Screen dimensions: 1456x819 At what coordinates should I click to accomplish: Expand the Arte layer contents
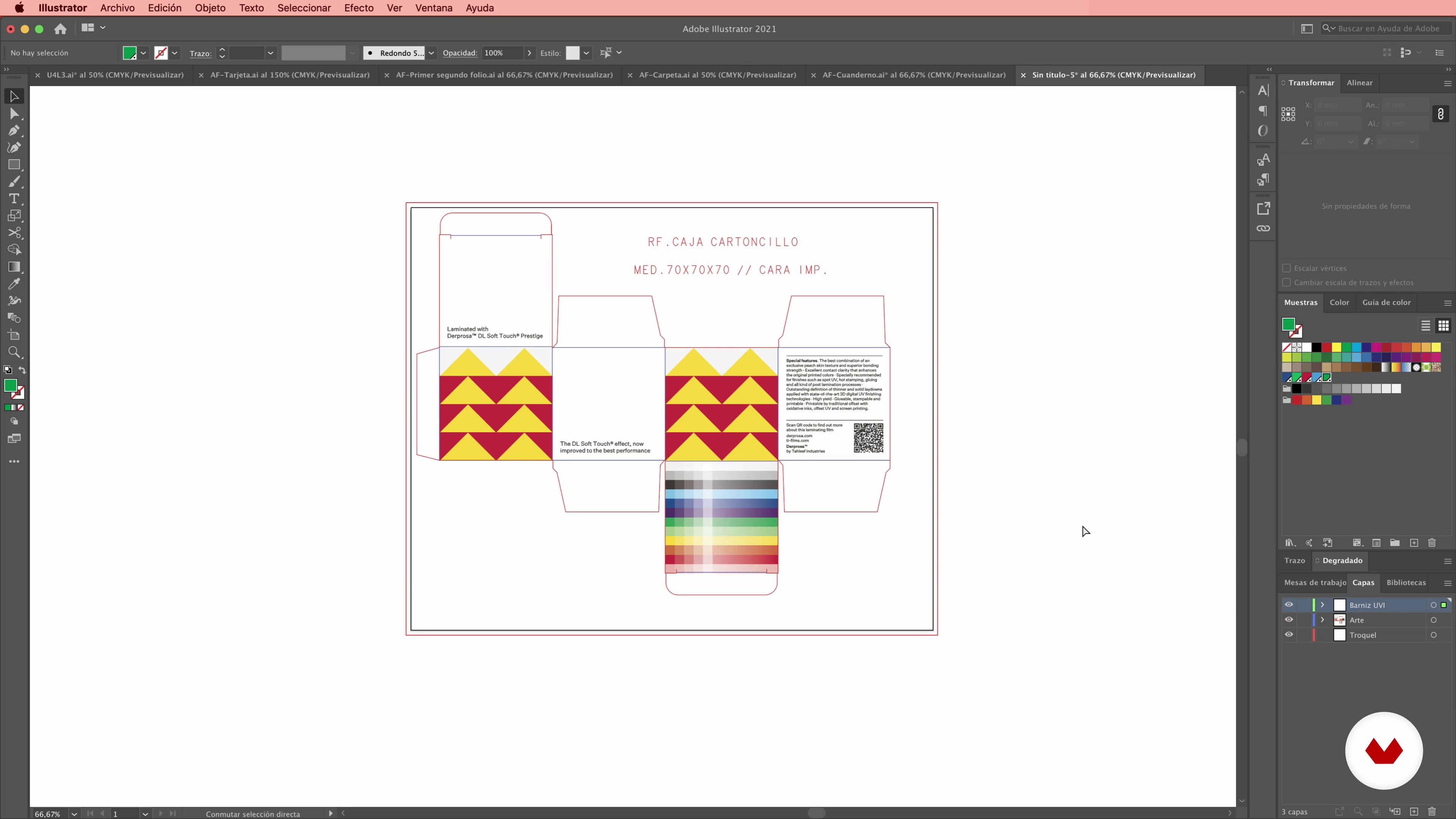[1322, 620]
